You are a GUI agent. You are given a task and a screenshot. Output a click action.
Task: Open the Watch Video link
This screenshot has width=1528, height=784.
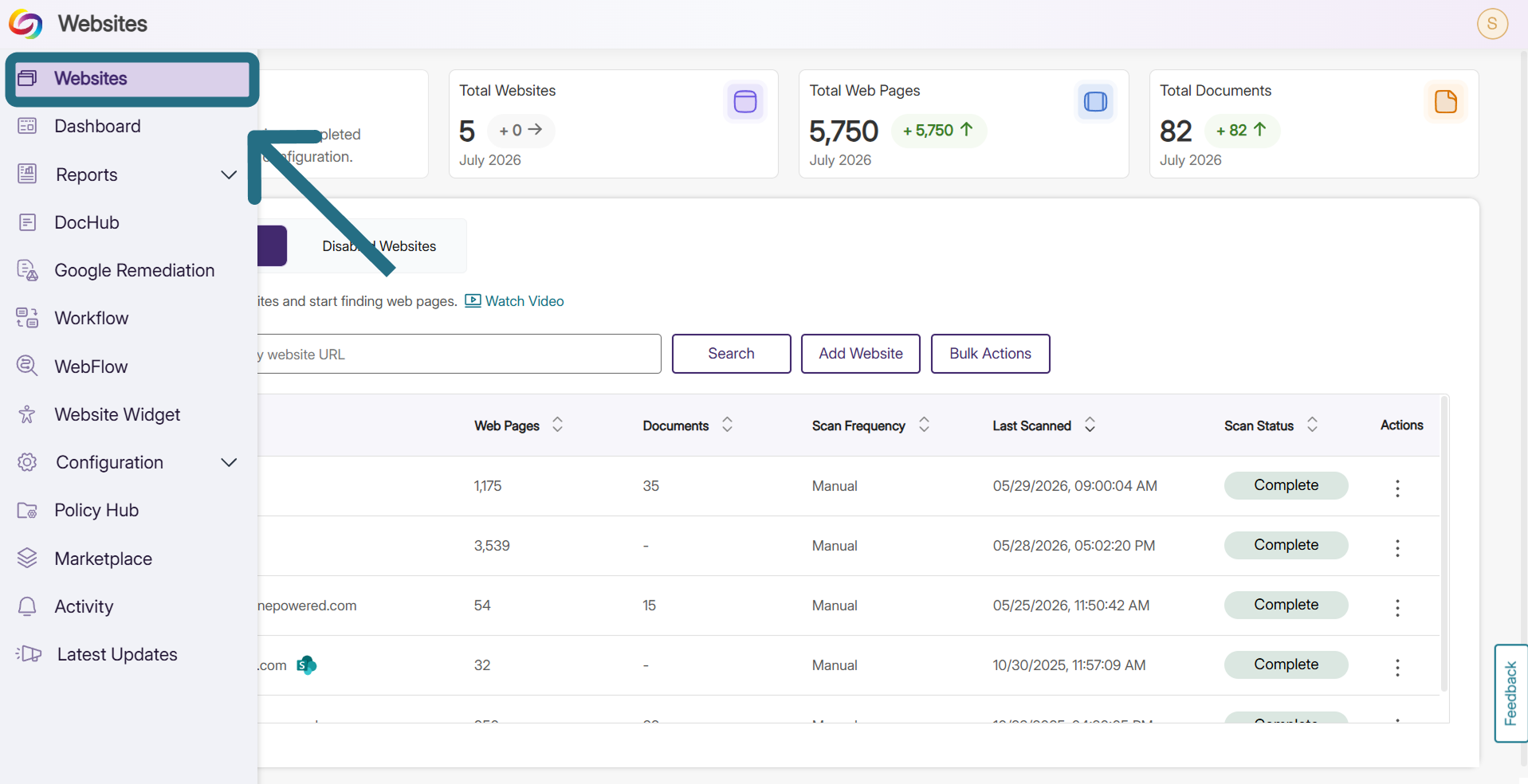514,301
